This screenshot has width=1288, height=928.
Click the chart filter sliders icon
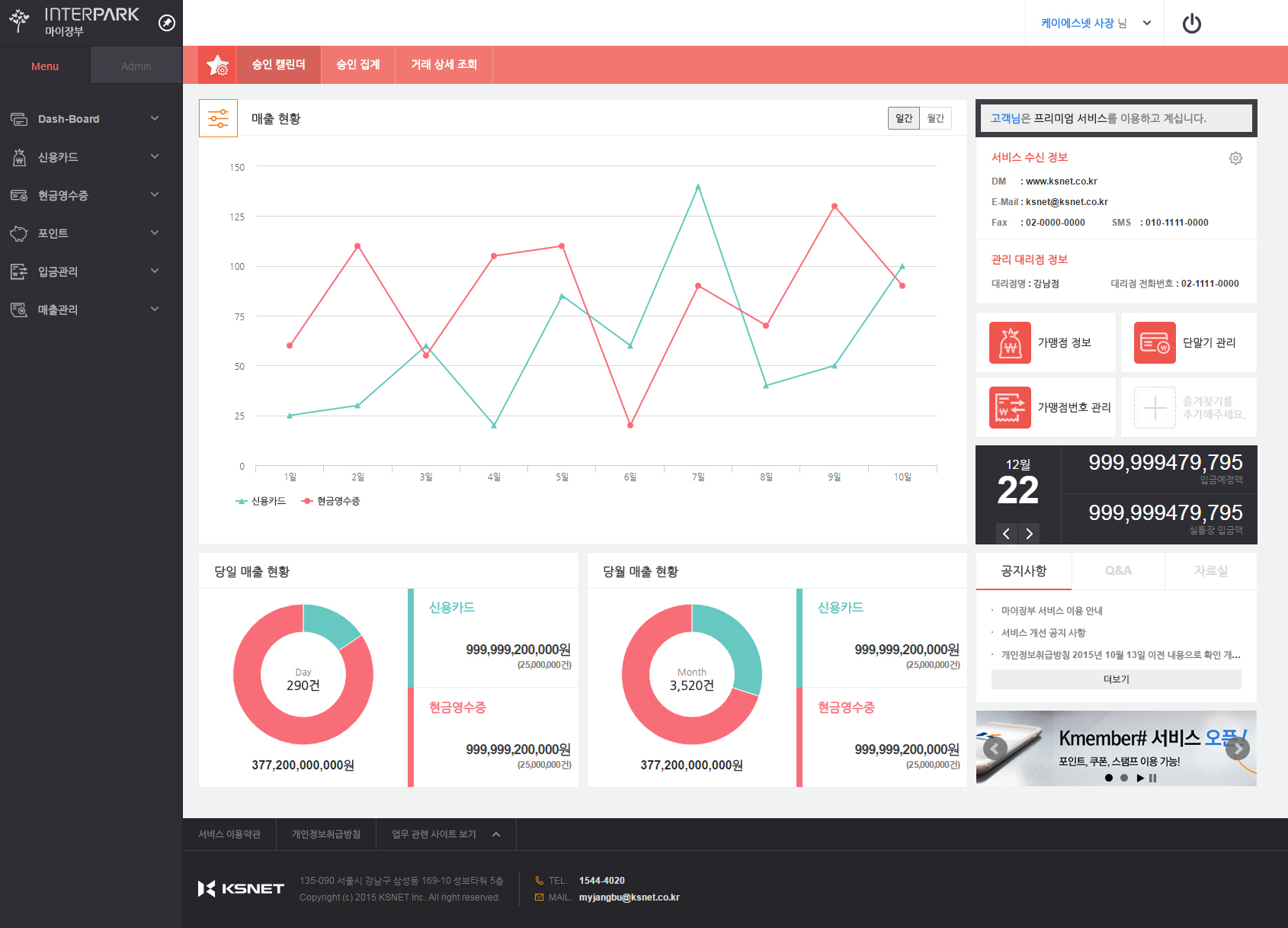[218, 118]
